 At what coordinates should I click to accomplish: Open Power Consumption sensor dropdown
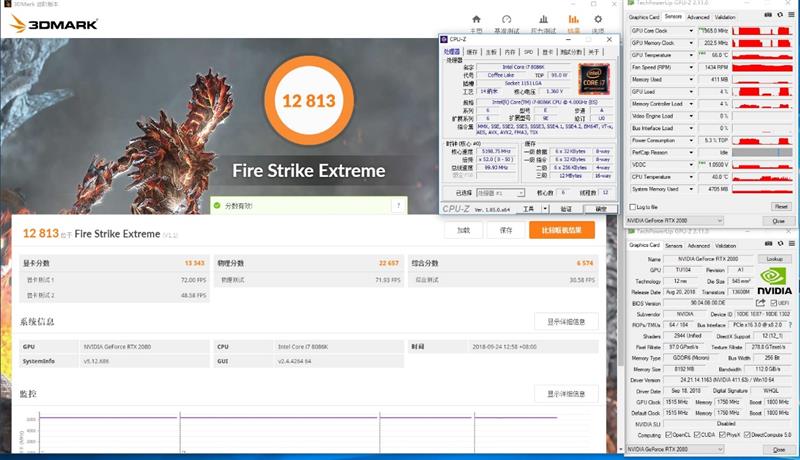(691, 140)
